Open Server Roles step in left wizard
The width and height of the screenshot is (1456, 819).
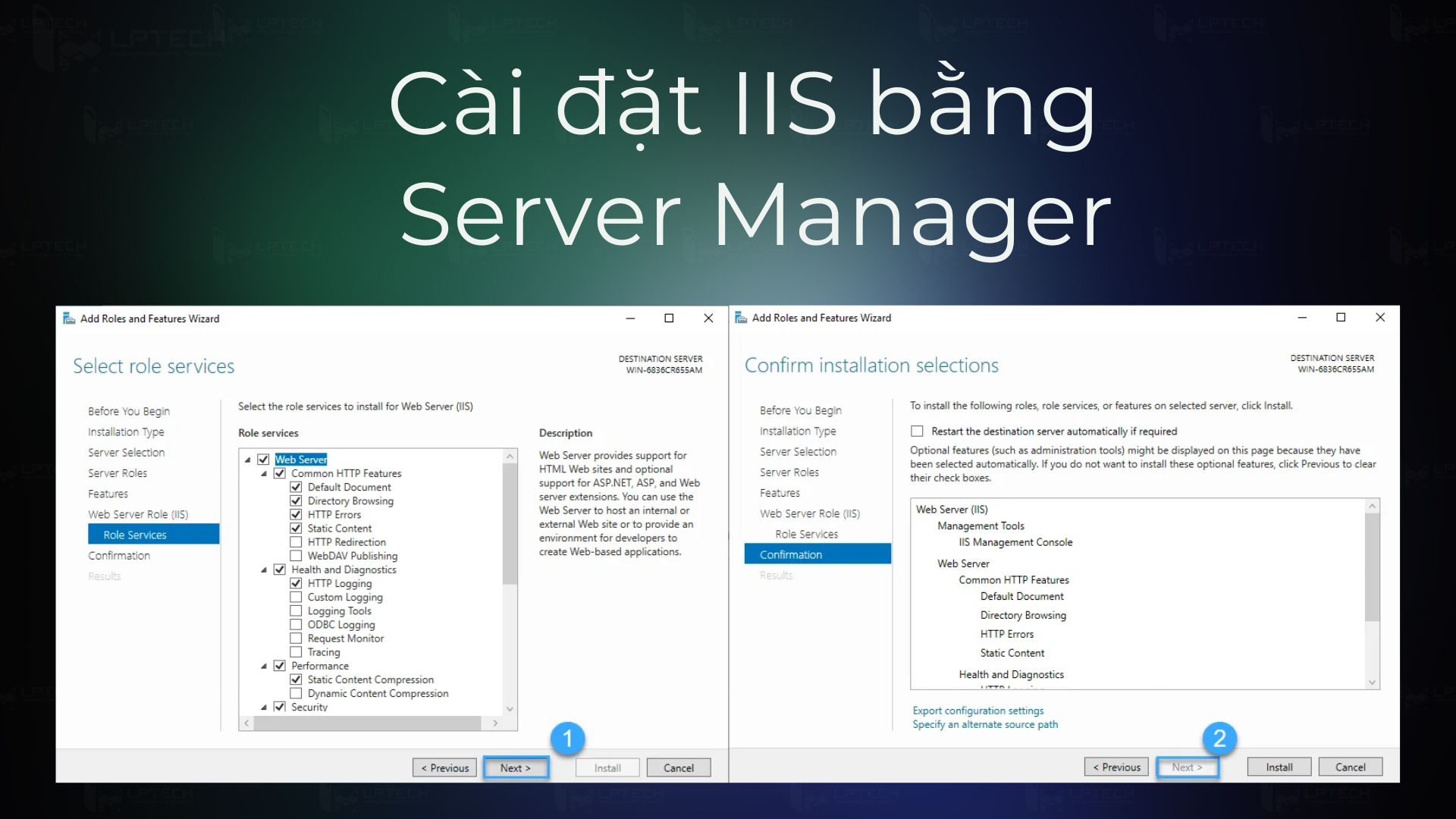point(118,472)
